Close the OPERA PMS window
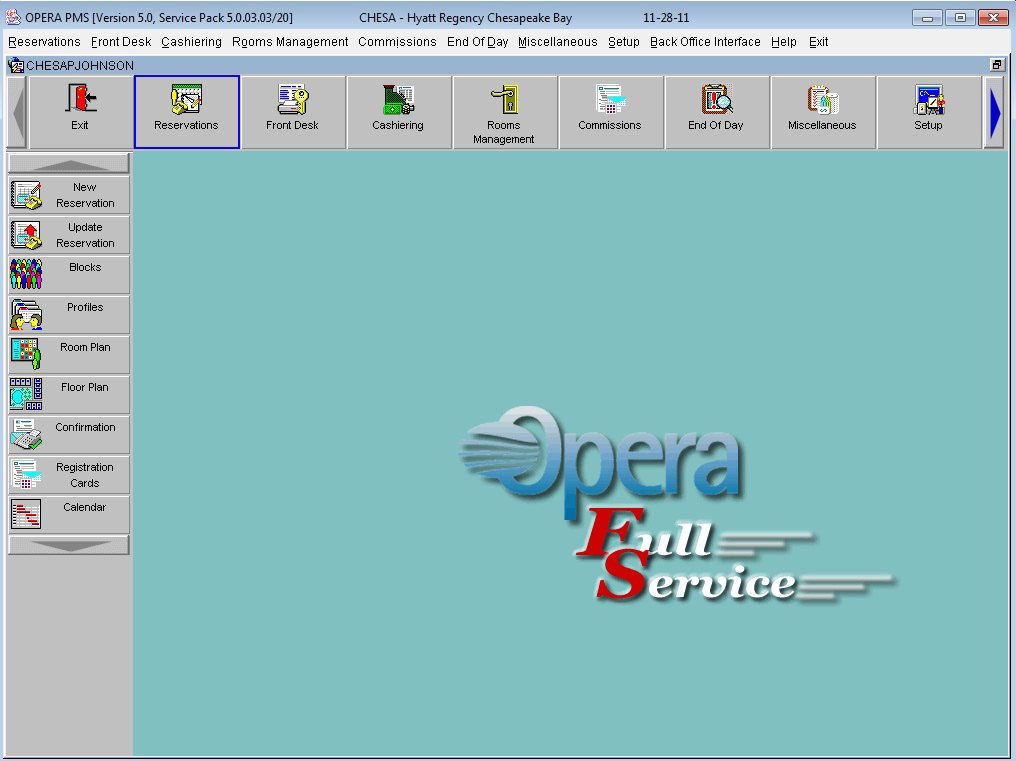Screen dimensions: 1016x761 tap(993, 18)
